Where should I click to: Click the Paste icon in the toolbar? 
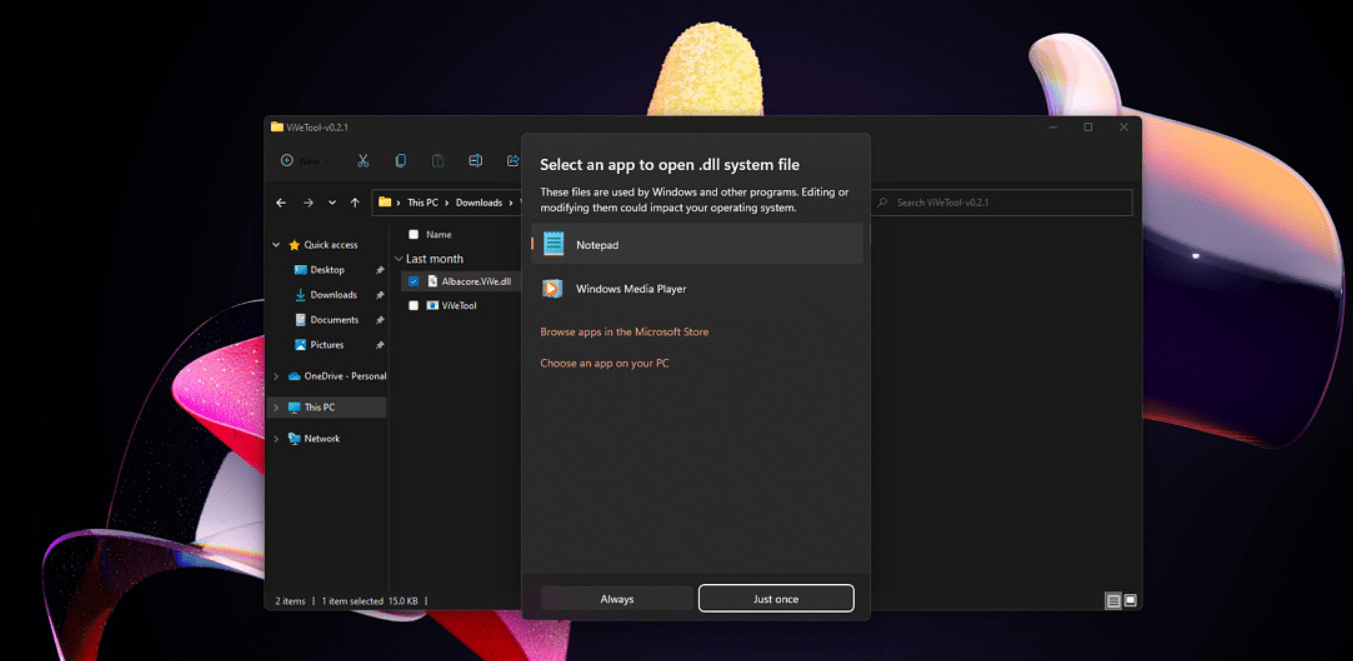[438, 160]
